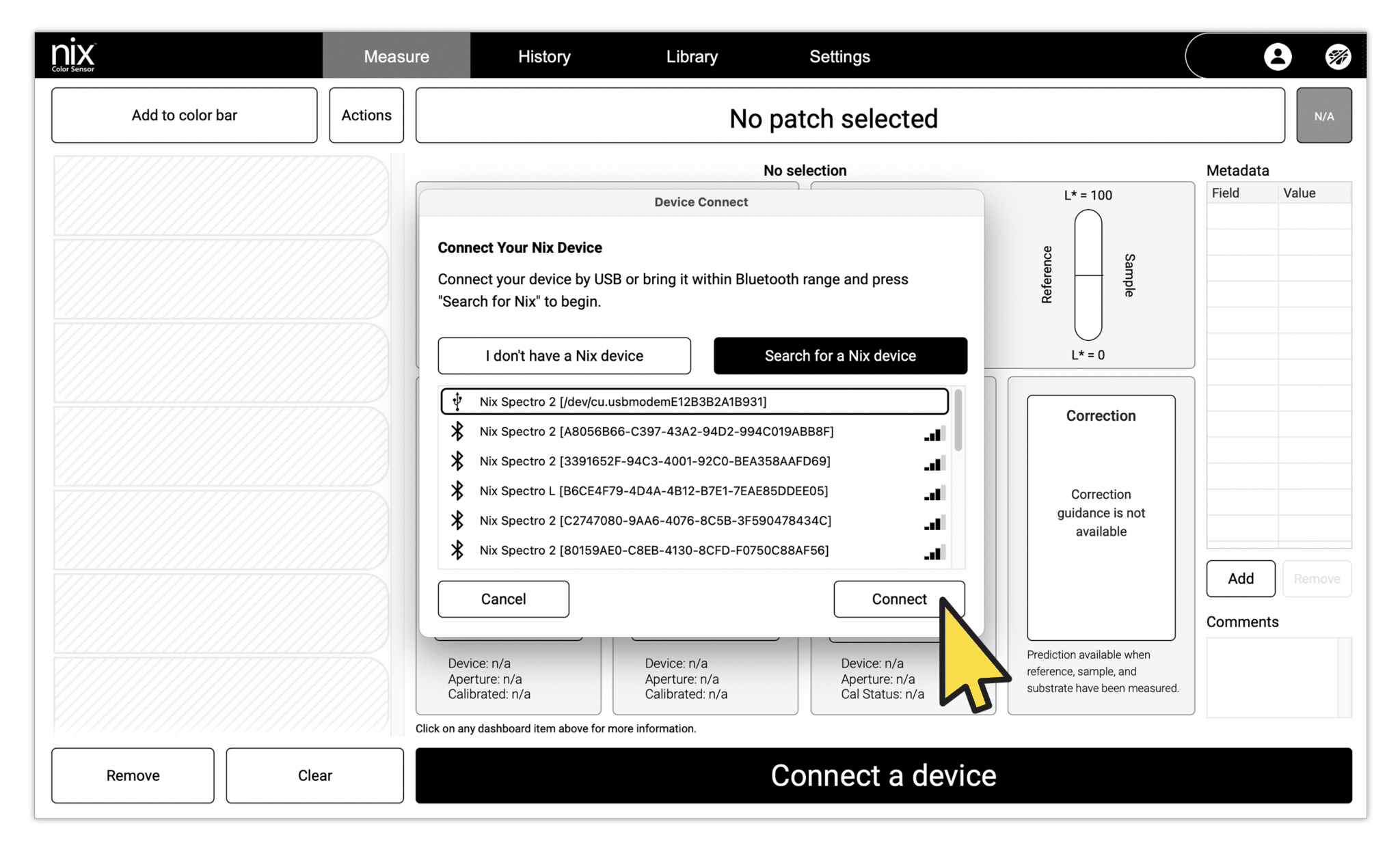Click the globe icon in the top right corner
The image size is (1400, 854).
1338,55
